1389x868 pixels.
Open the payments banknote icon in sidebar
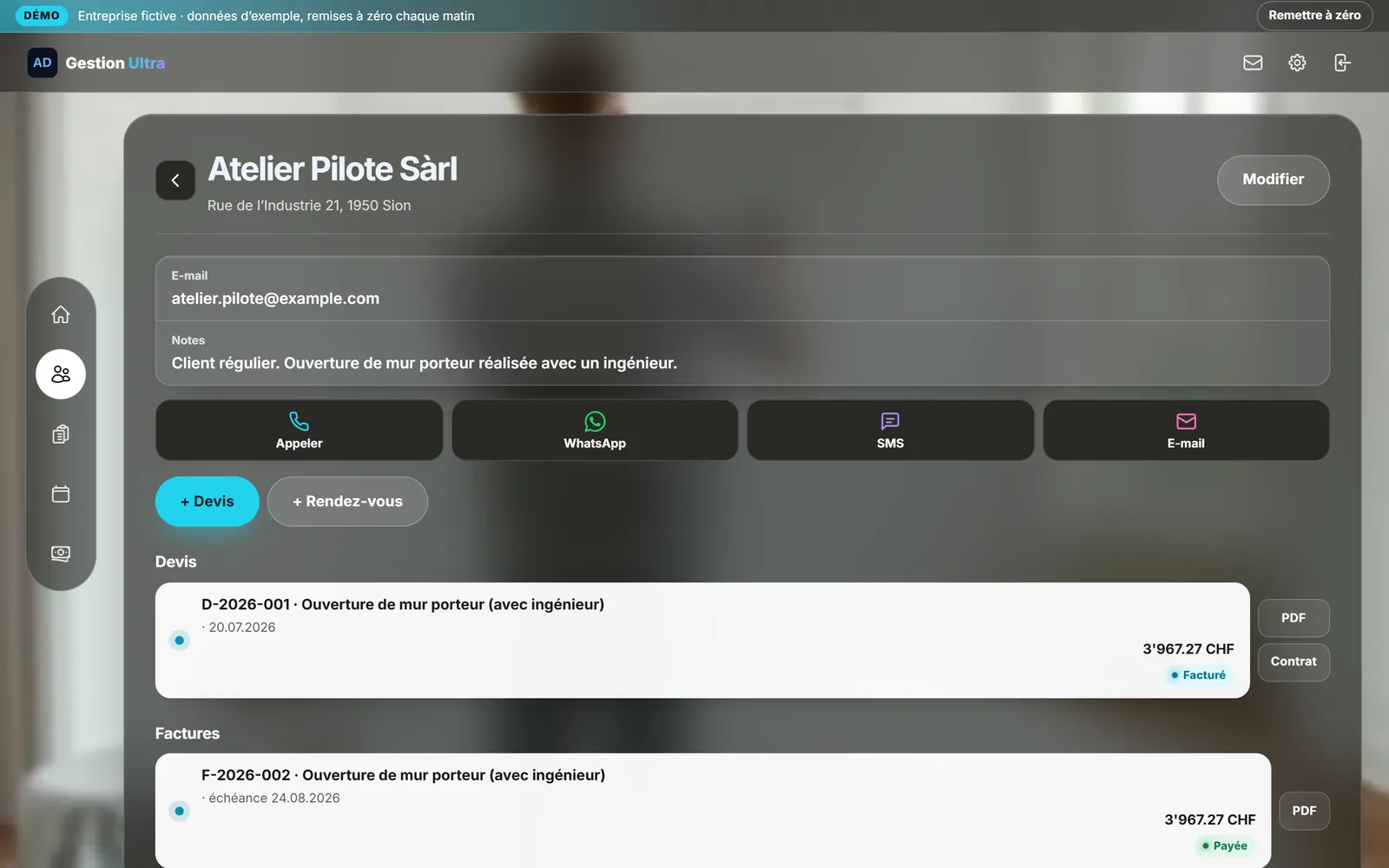click(61, 554)
